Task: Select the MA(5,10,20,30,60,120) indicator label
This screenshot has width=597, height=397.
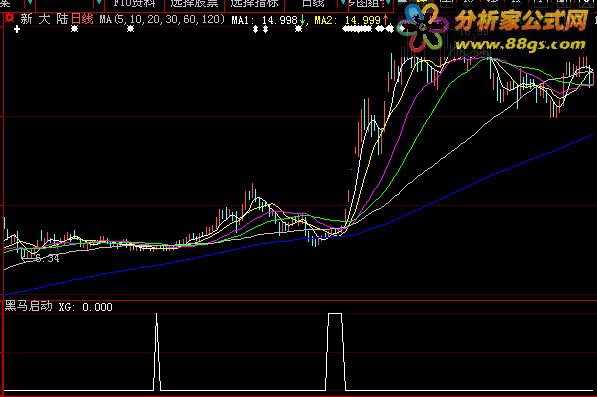Action: [x=163, y=19]
